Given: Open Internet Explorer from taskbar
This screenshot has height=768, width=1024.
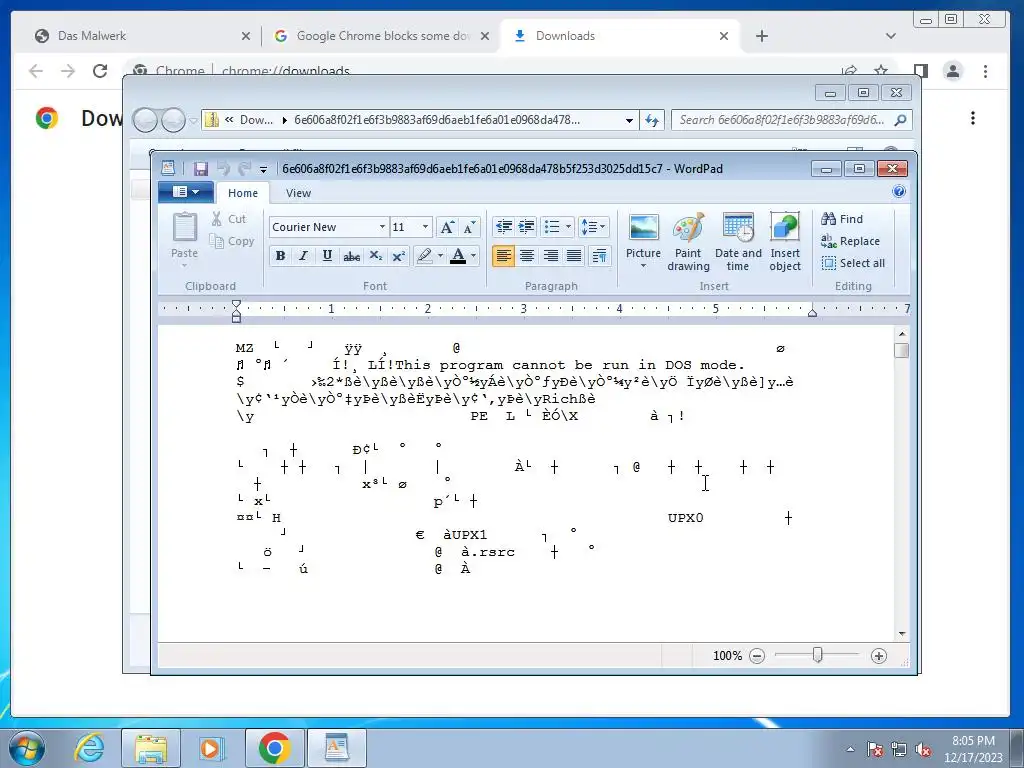Looking at the screenshot, I should [x=89, y=748].
